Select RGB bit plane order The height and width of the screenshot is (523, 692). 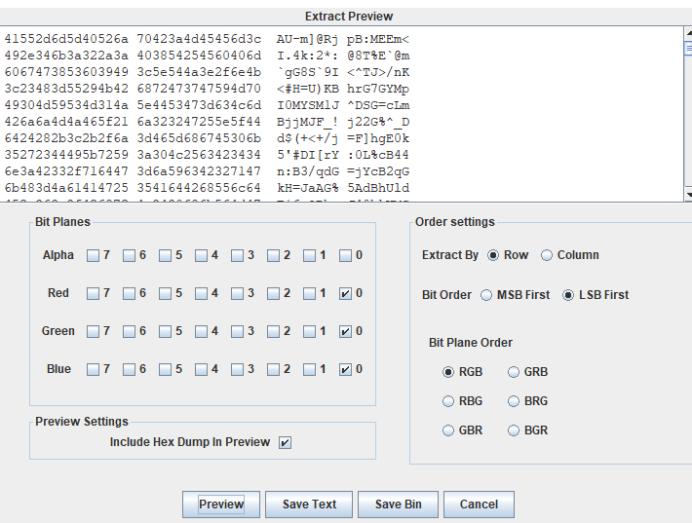(448, 372)
